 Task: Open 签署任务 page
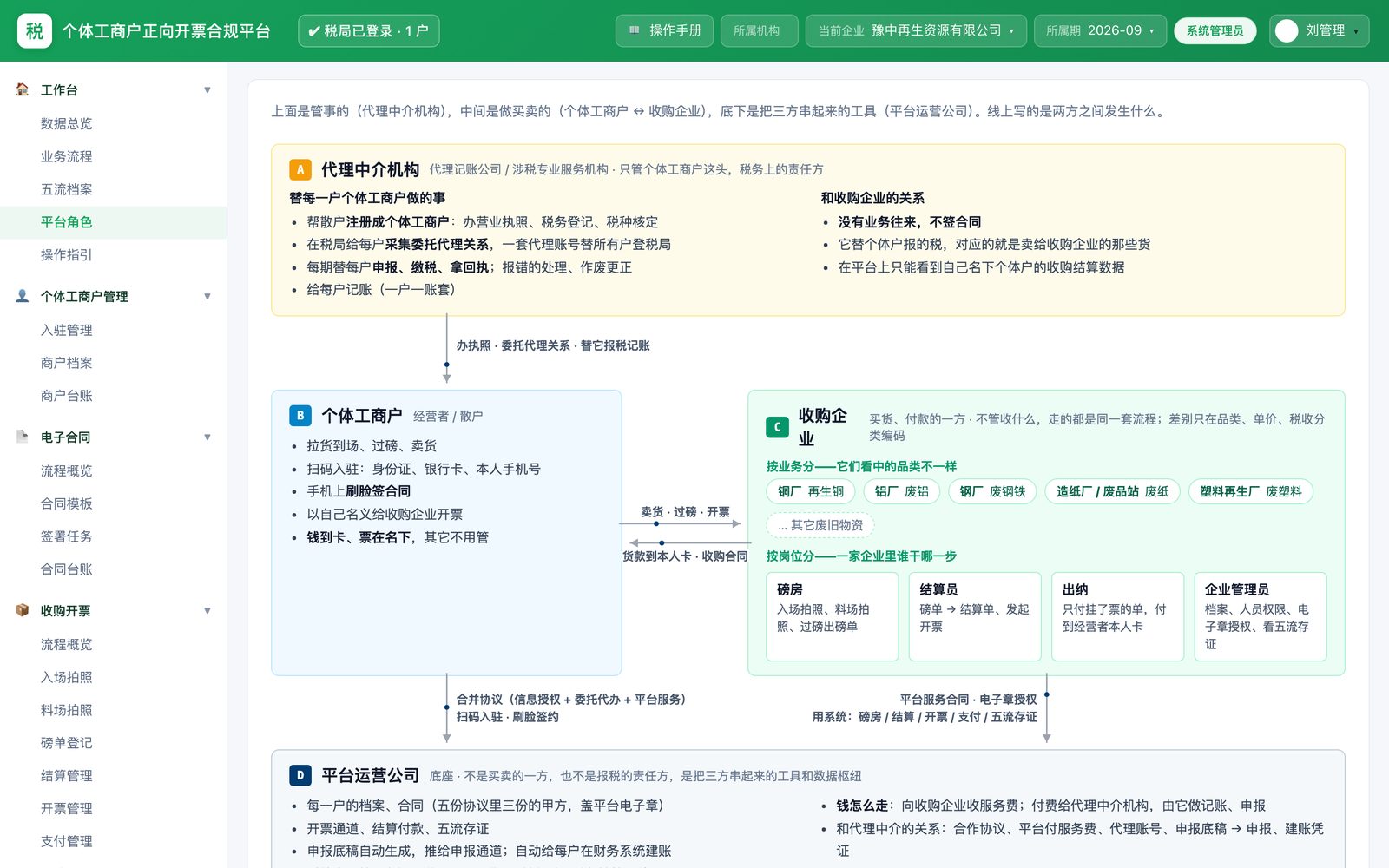coord(113,536)
